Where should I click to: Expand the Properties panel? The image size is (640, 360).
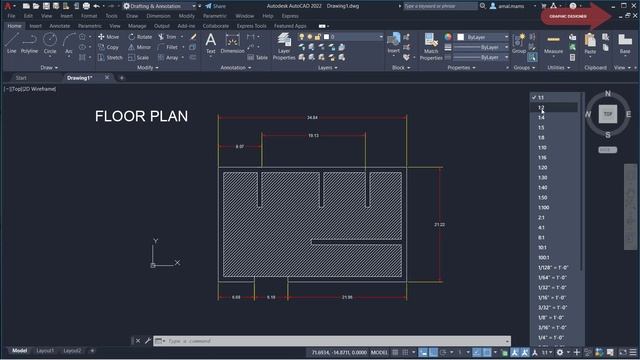461,68
